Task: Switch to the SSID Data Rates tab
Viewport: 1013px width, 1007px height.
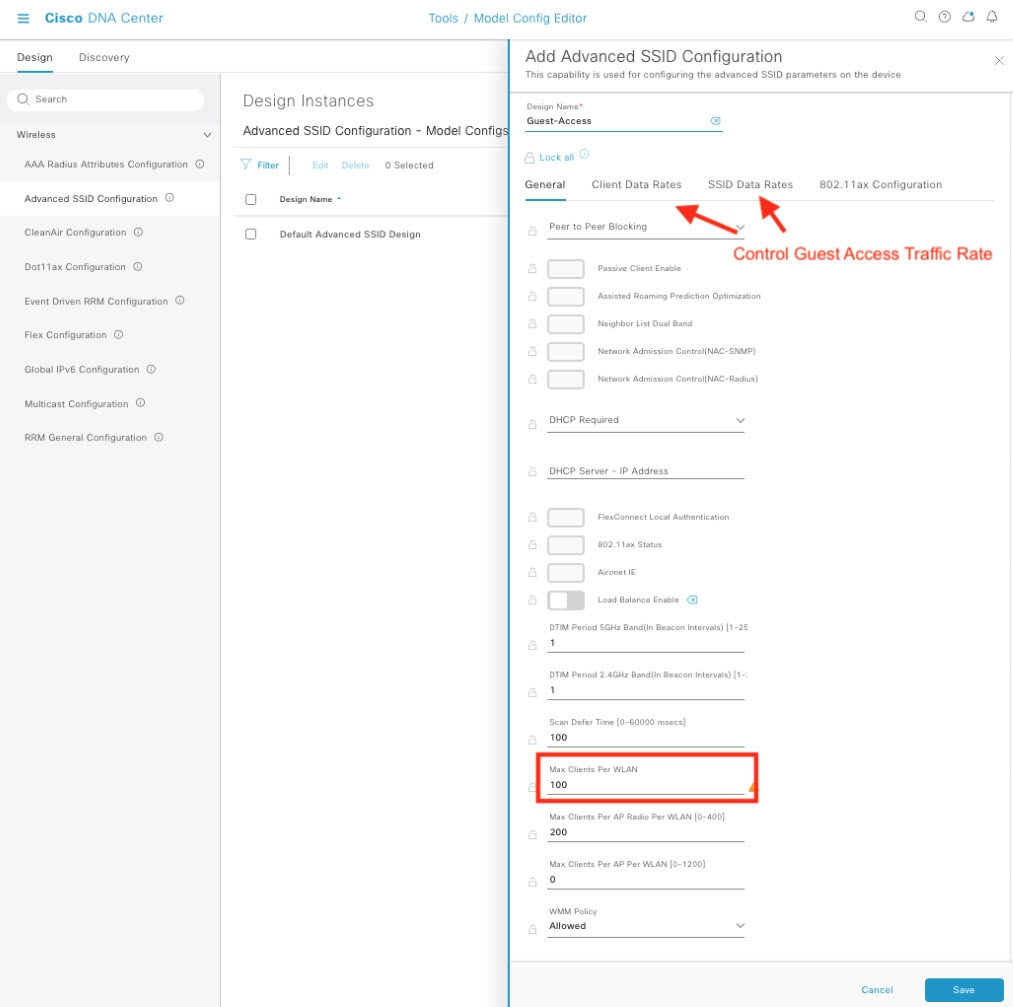Action: pos(749,184)
